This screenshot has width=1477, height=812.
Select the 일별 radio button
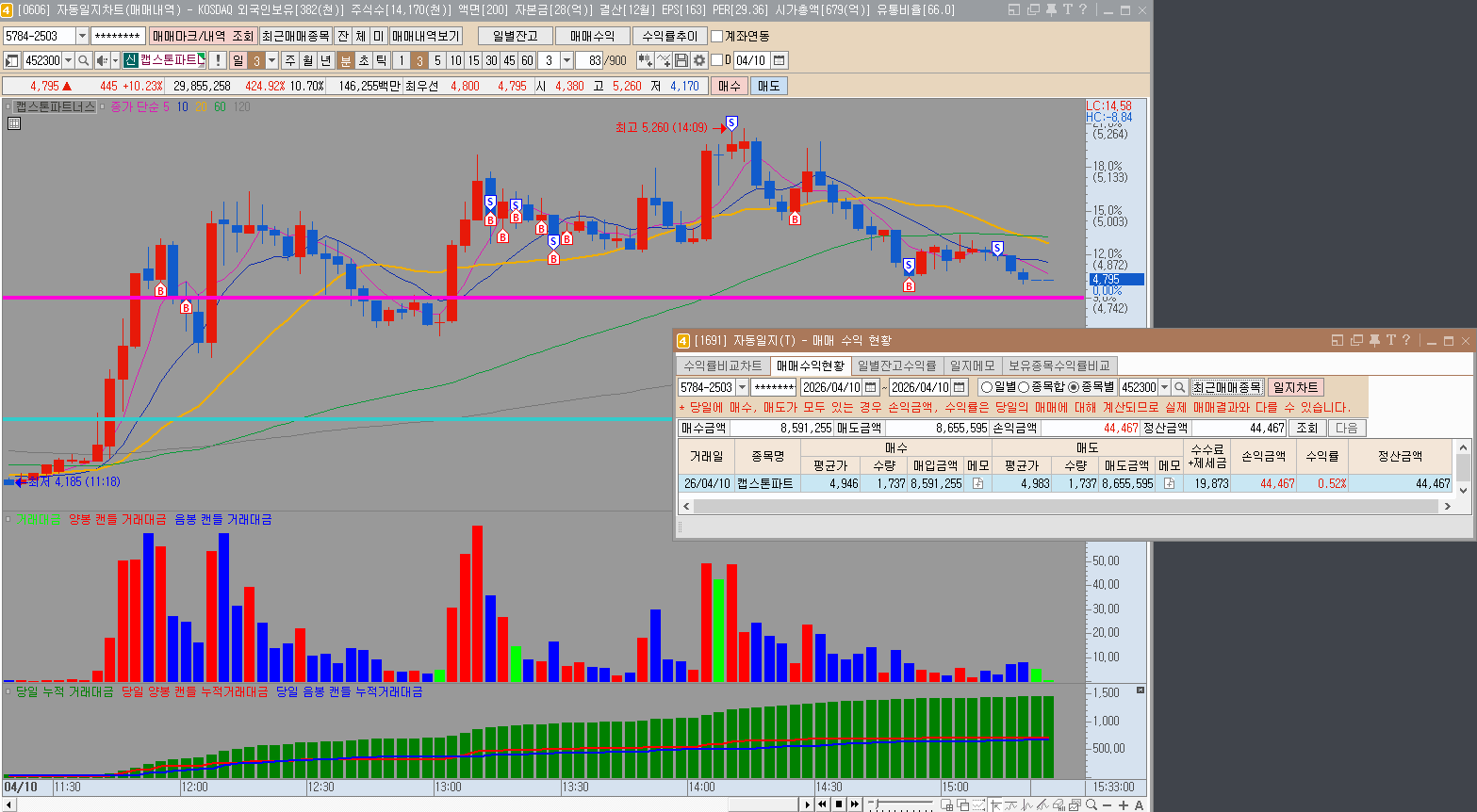(987, 387)
